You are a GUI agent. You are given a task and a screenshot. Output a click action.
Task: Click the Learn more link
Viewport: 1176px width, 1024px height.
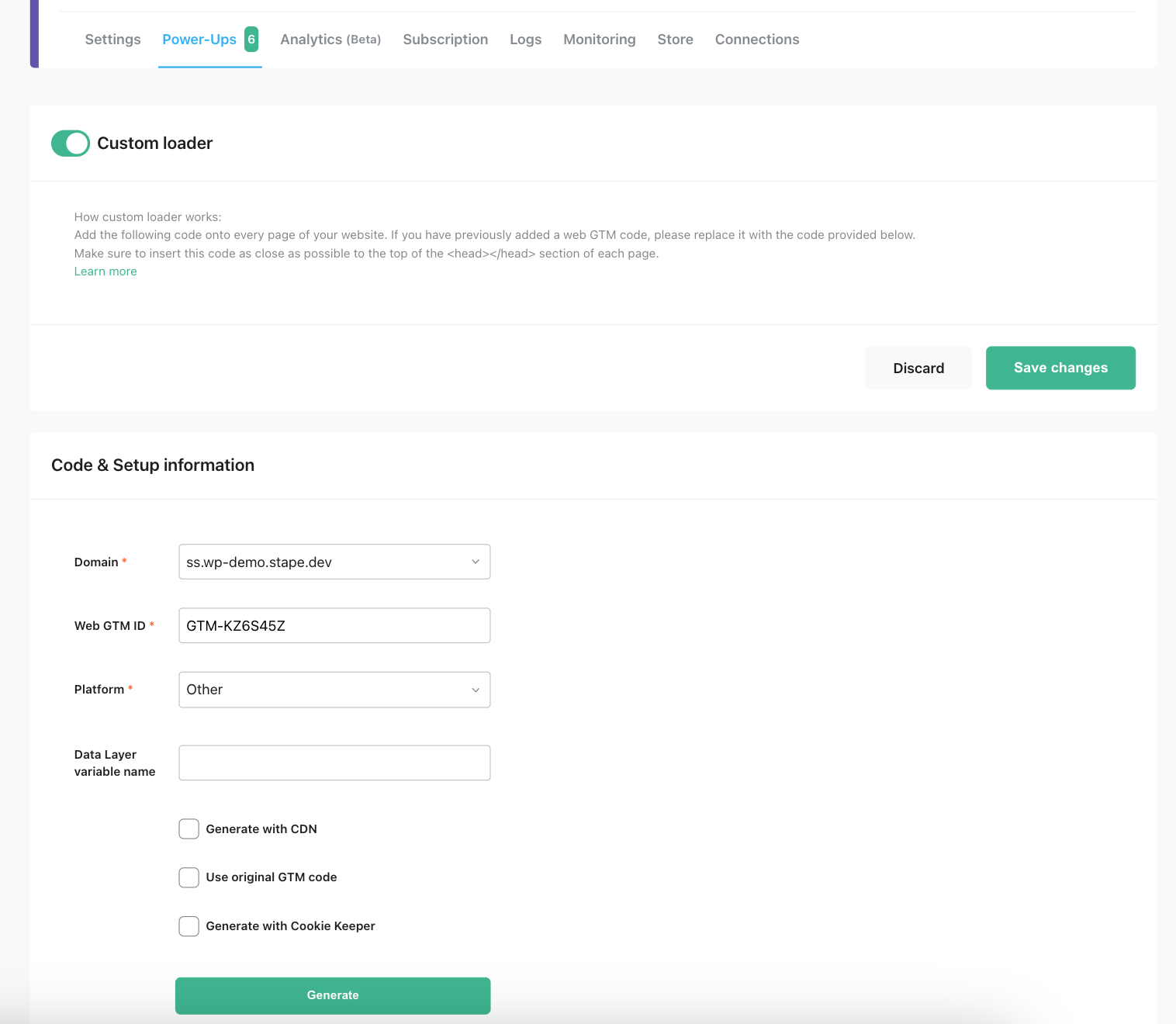click(105, 271)
